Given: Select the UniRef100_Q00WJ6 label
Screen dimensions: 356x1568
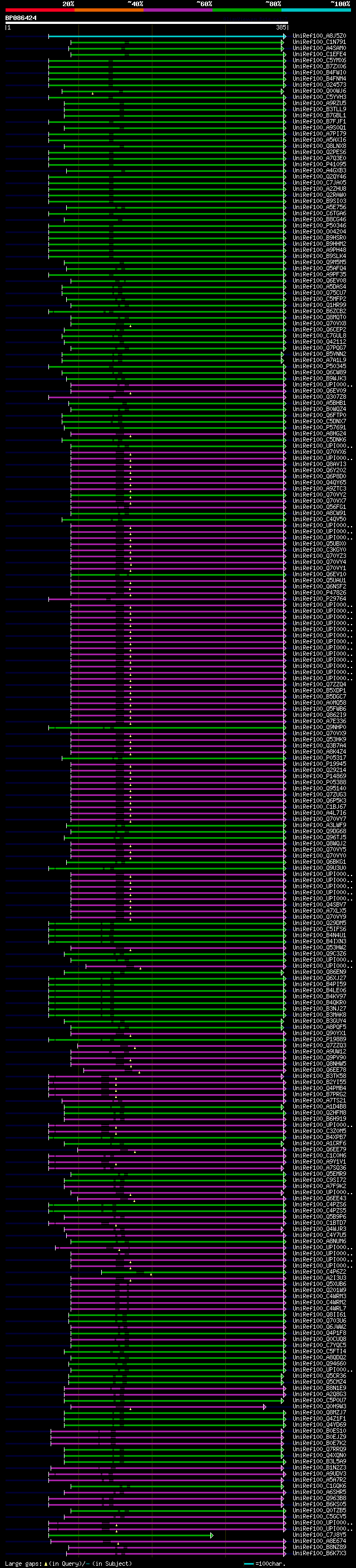Looking at the screenshot, I should pyautogui.click(x=319, y=91).
